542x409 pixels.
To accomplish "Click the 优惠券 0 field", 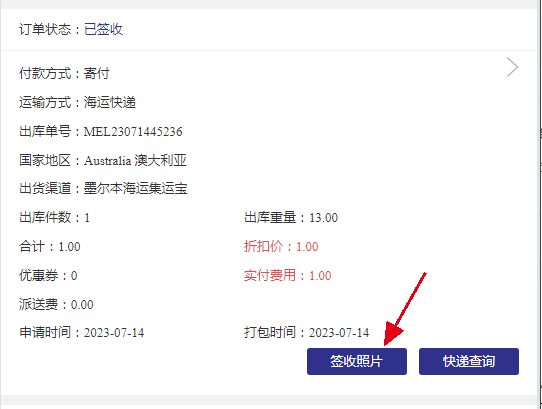I will pyautogui.click(x=48, y=276).
